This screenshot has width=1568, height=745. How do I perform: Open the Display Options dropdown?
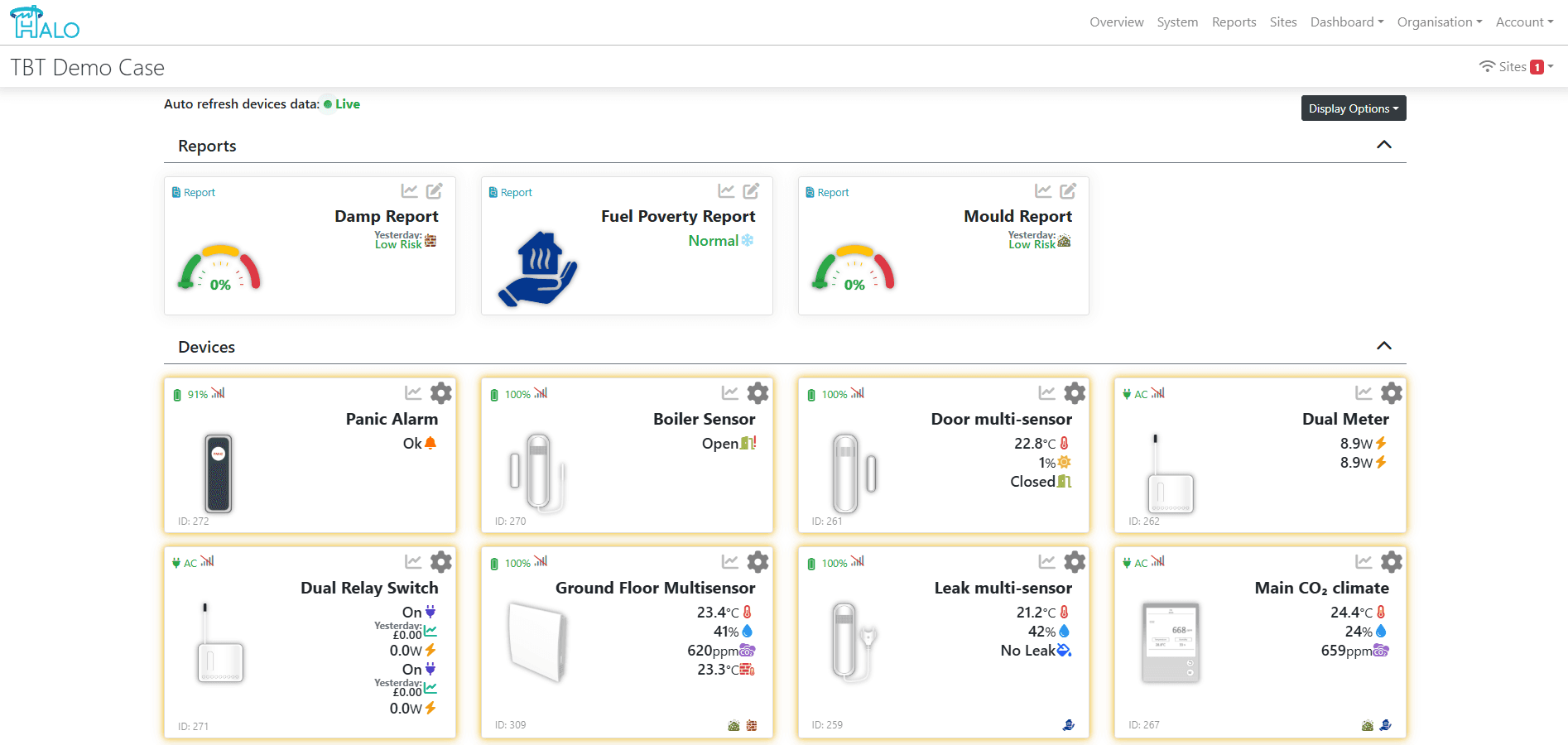point(1353,108)
